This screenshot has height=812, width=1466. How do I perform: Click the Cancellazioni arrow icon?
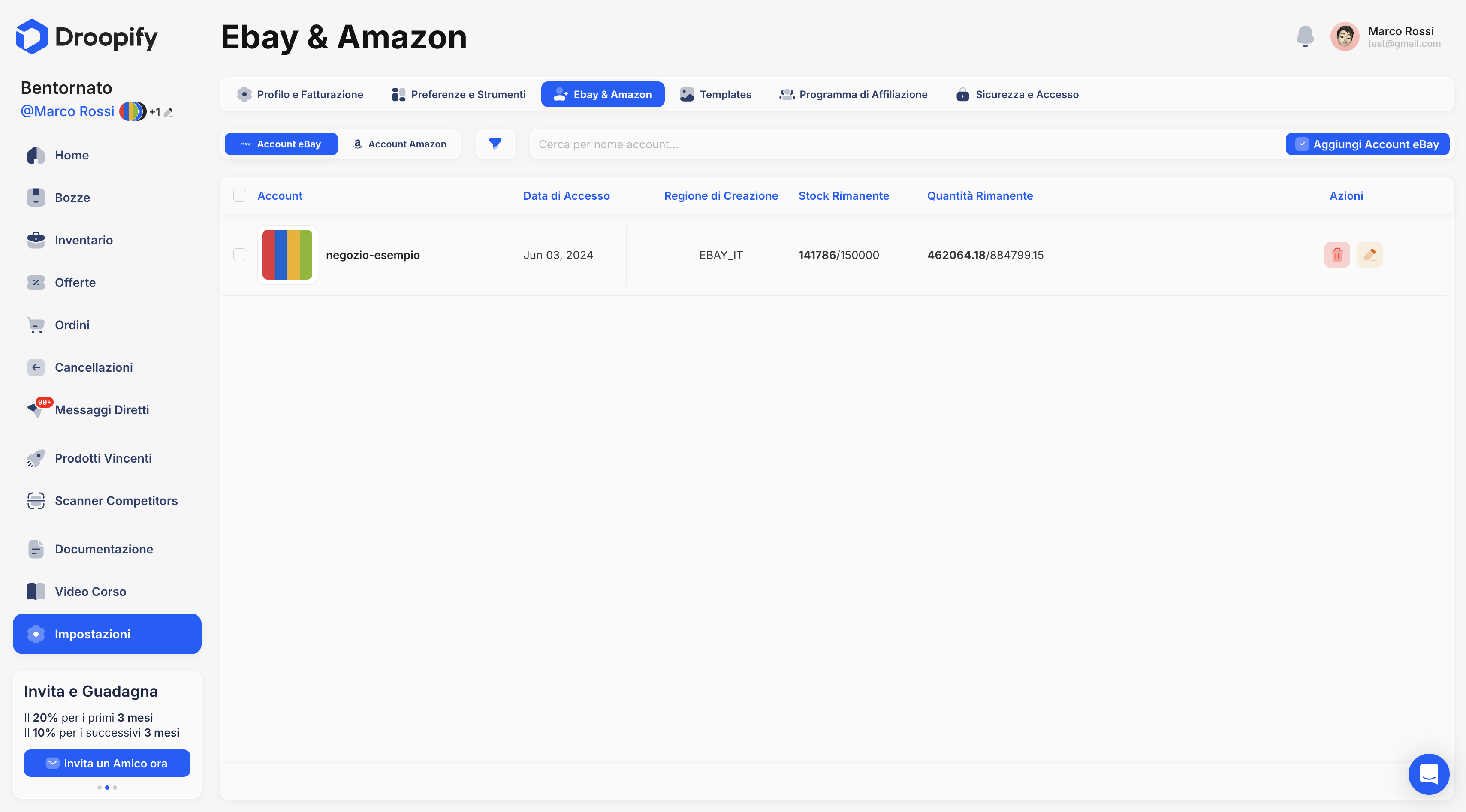tap(36, 367)
